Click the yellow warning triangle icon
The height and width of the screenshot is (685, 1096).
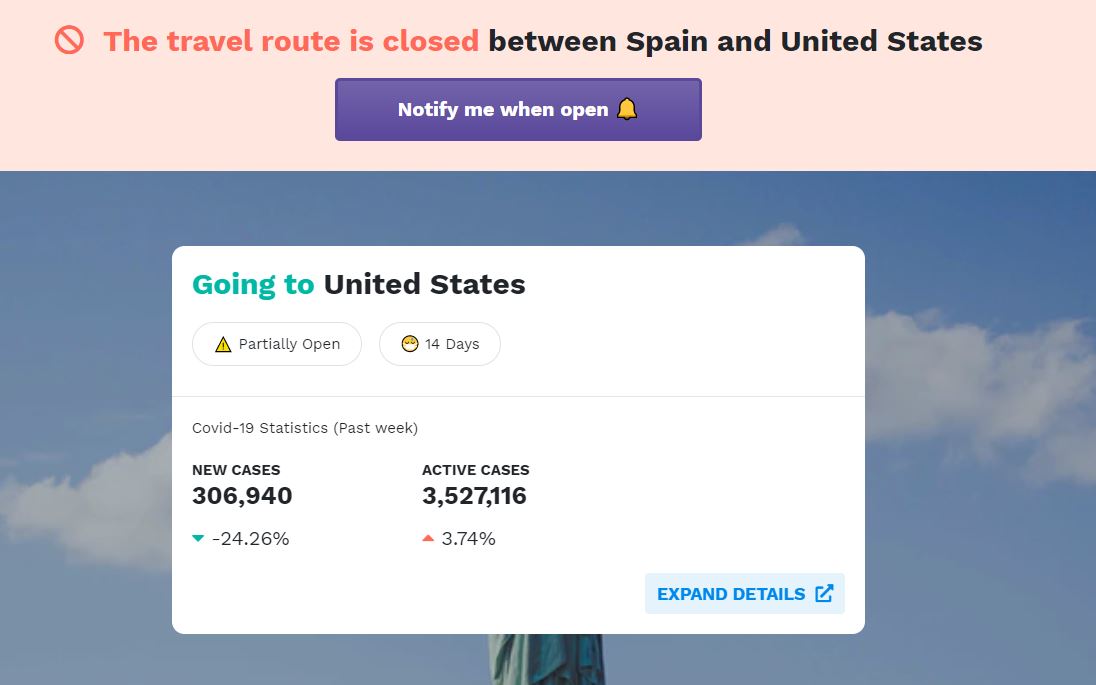coord(223,345)
